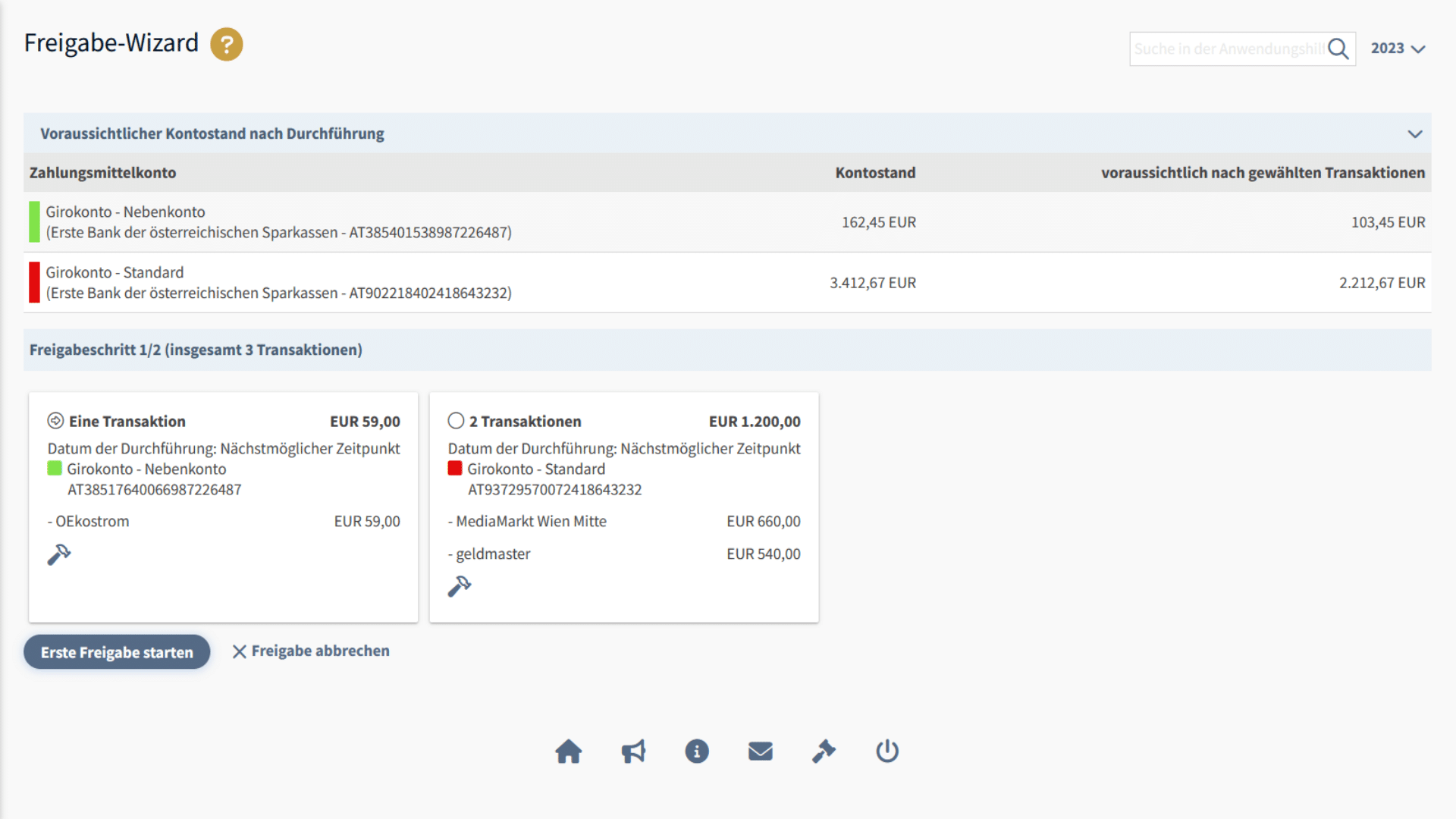This screenshot has width=1456, height=819.
Task: Open announcements megaphone icon
Action: [x=633, y=752]
